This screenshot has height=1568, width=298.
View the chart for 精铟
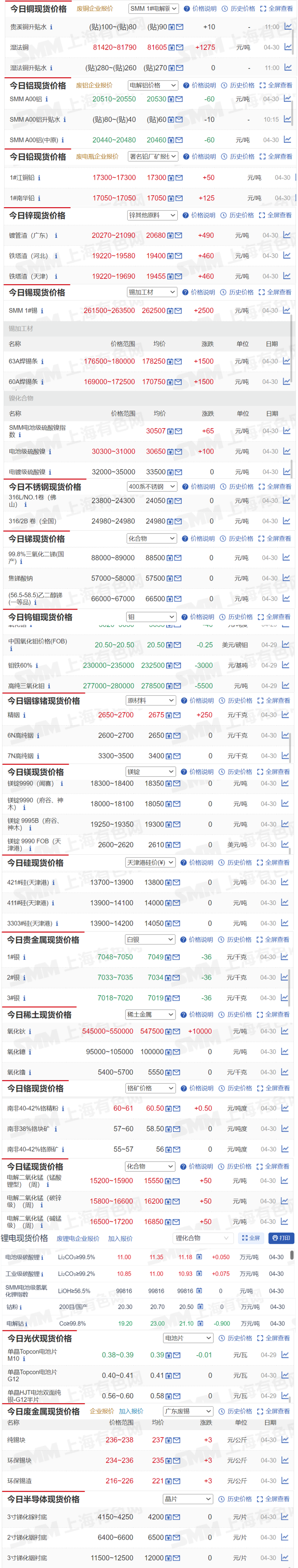(285, 714)
